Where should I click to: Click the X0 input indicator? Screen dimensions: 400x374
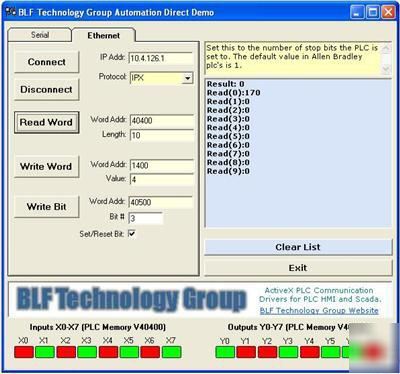coord(24,352)
